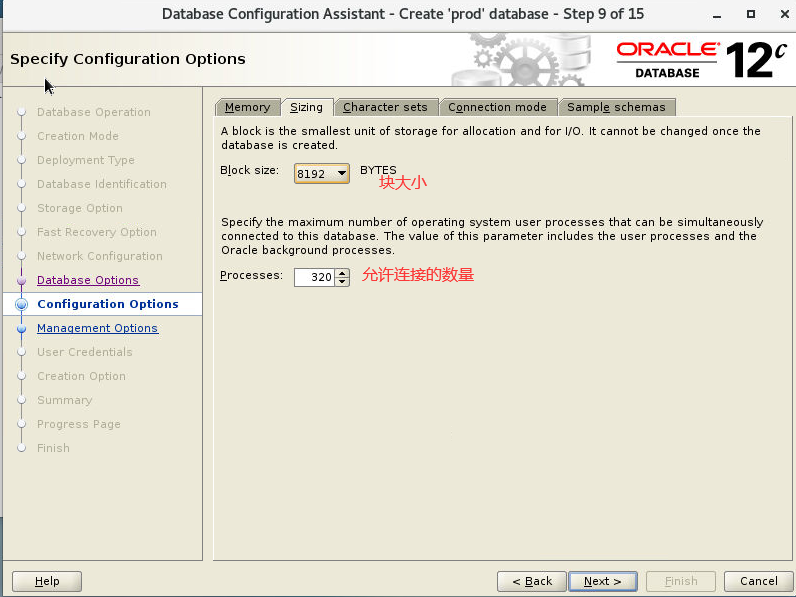796x597 pixels.
Task: Go to the Management Options step
Action: coord(97,328)
